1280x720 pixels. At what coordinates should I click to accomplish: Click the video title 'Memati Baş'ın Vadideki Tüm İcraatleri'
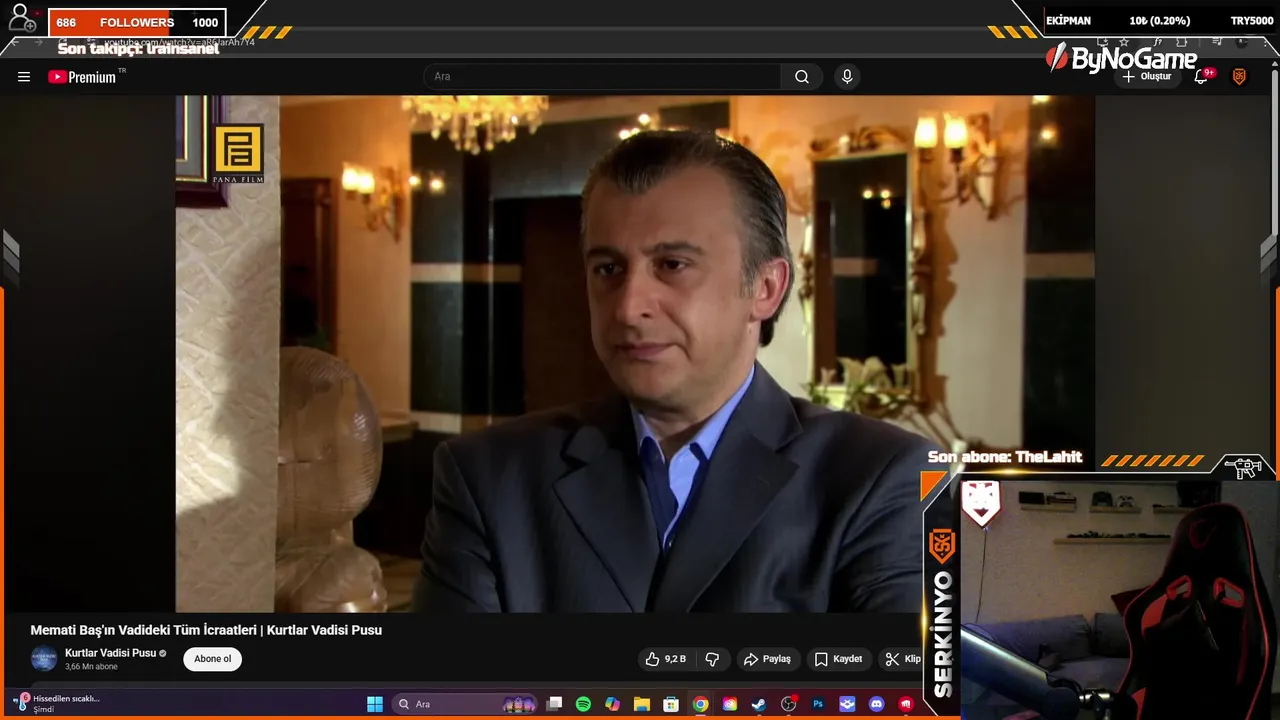click(206, 630)
